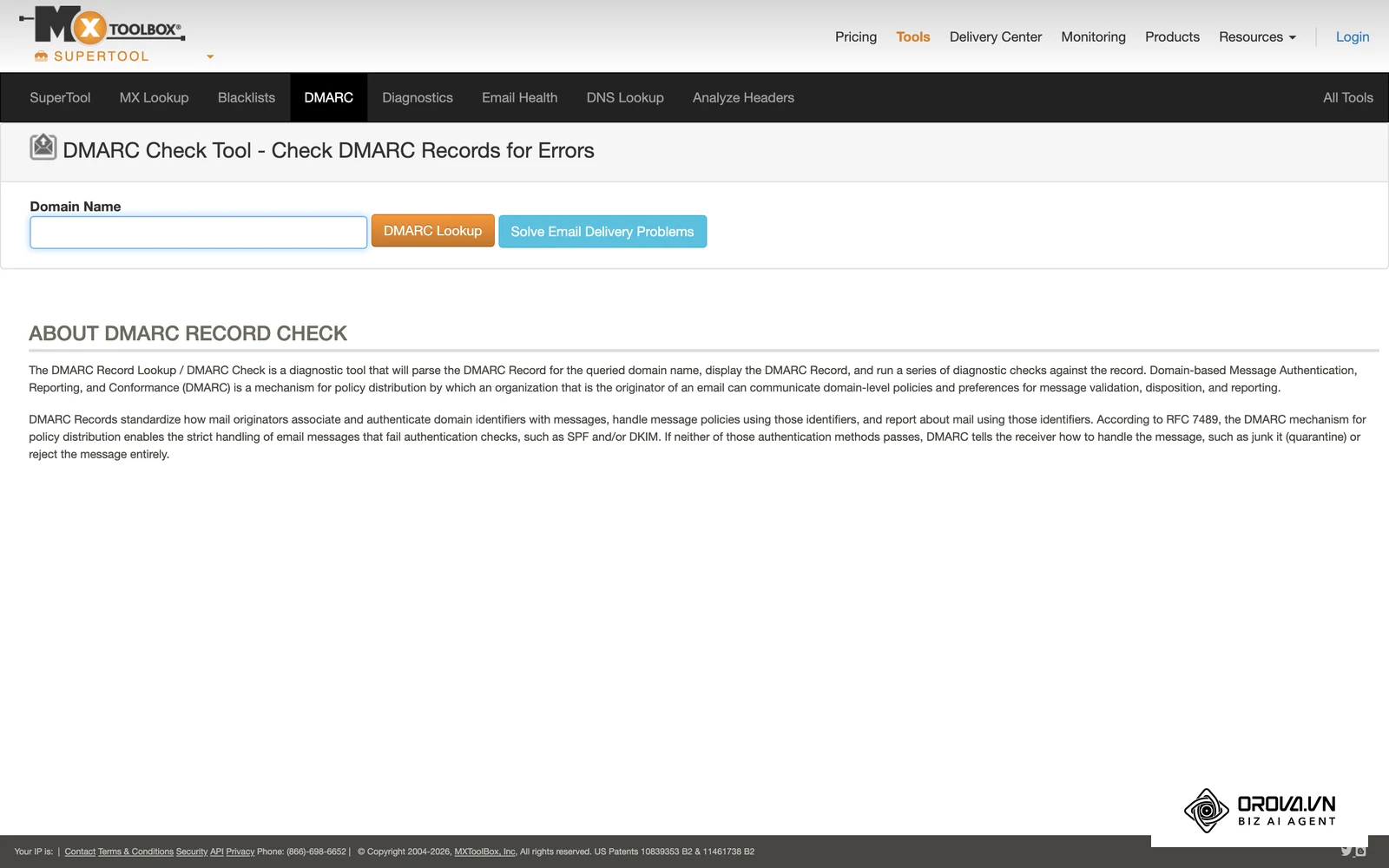
Task: Switch to the Email Health tab
Action: (x=520, y=97)
